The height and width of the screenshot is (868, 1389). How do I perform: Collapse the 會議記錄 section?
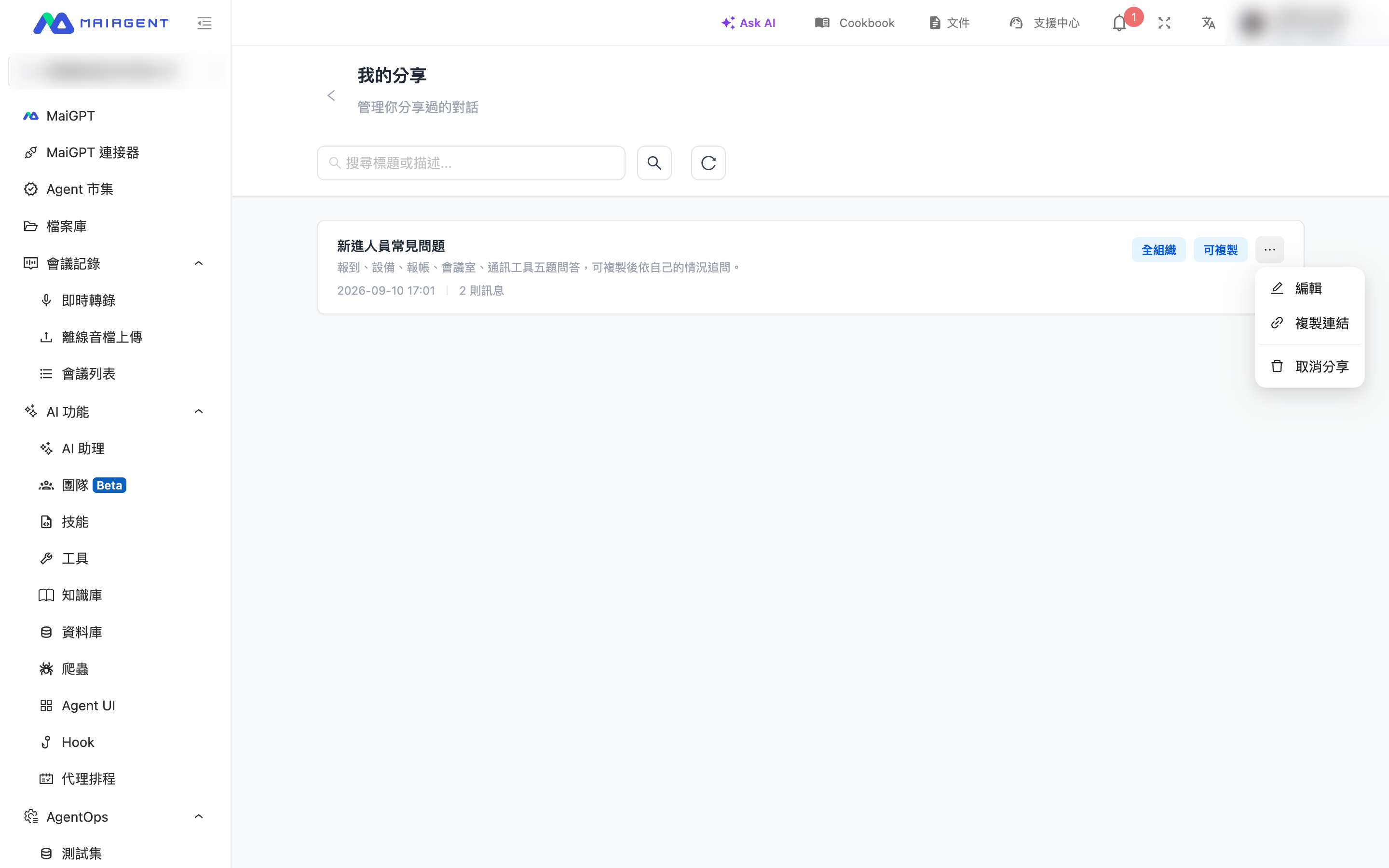tap(199, 263)
